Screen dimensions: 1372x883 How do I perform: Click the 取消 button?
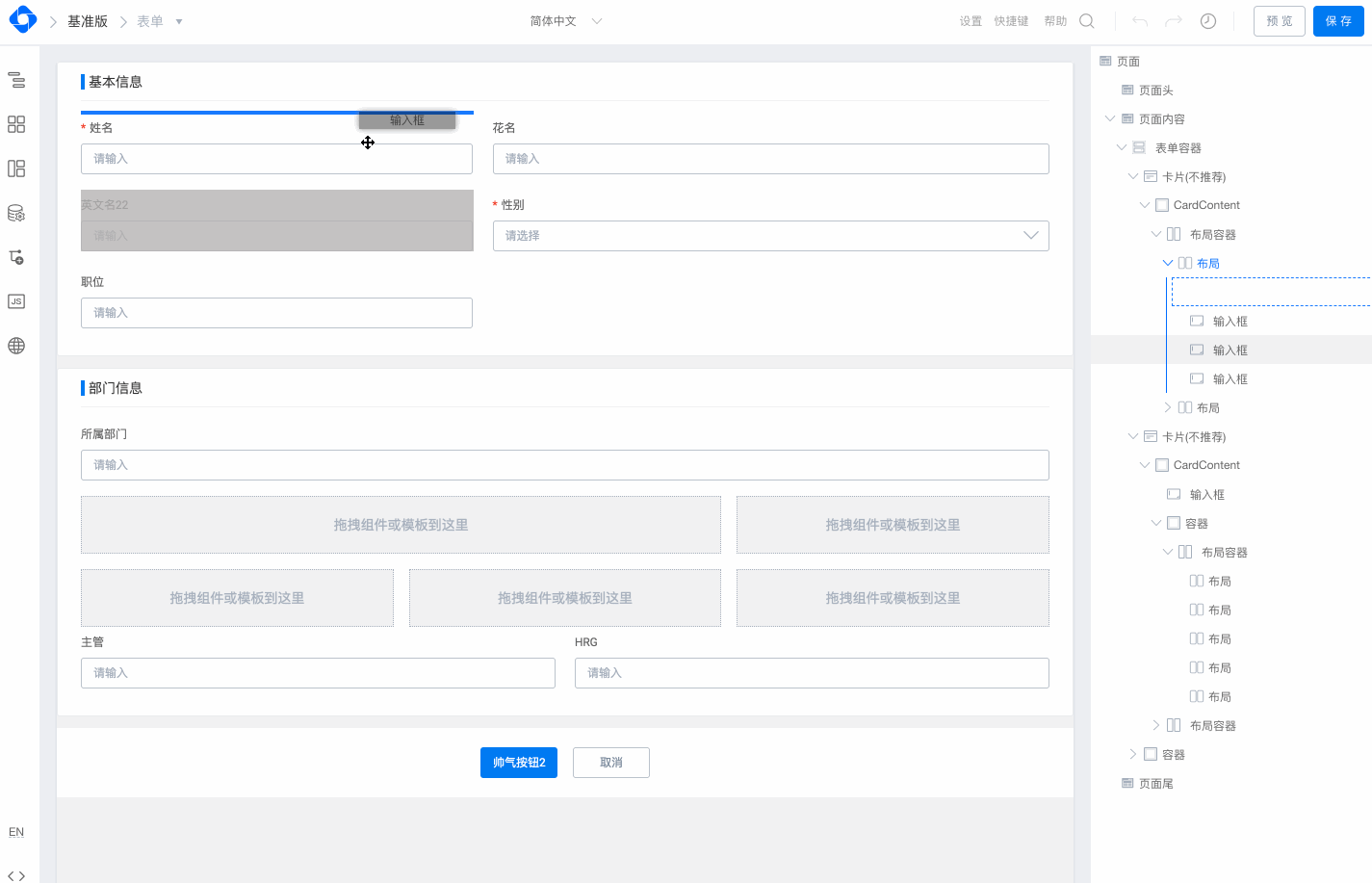point(611,763)
